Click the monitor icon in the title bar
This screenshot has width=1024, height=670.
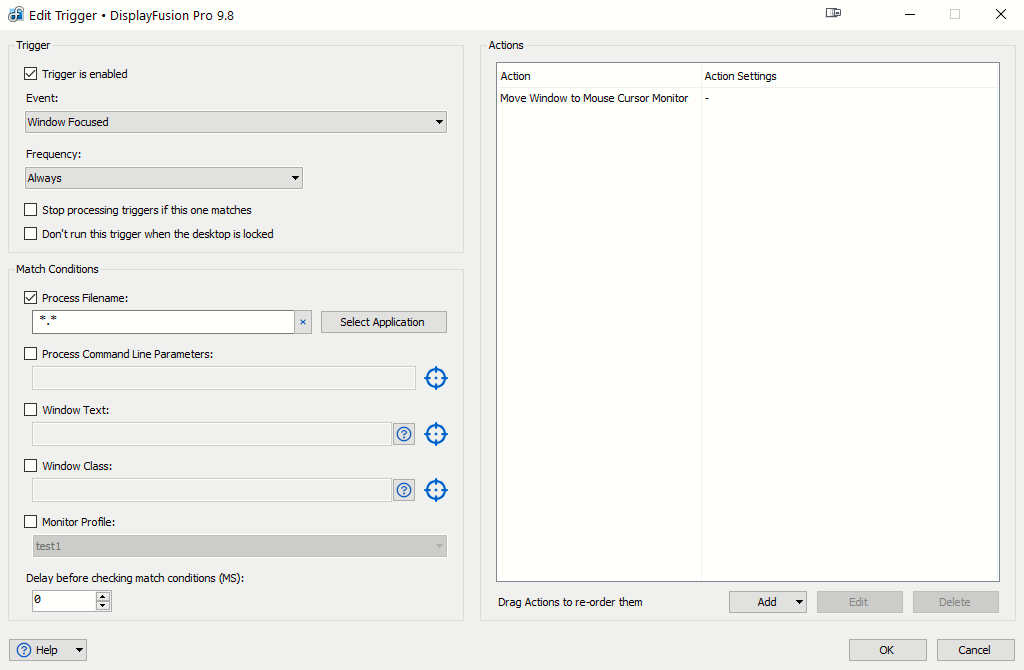click(x=833, y=14)
